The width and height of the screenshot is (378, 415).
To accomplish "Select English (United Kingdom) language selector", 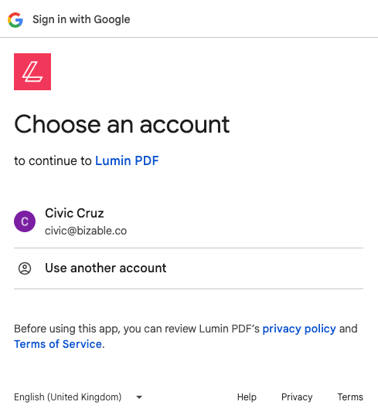I will 78,397.
